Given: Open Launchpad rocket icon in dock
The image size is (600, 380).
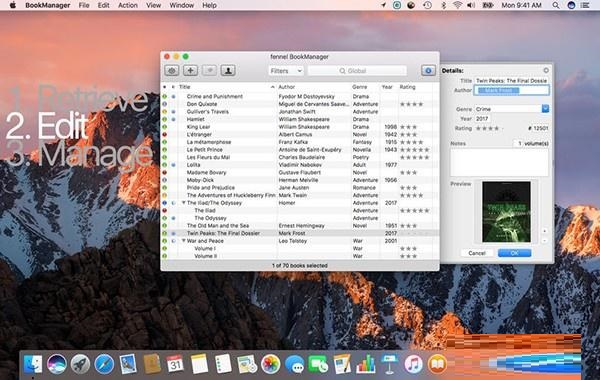Looking at the screenshot, I should coord(80,364).
